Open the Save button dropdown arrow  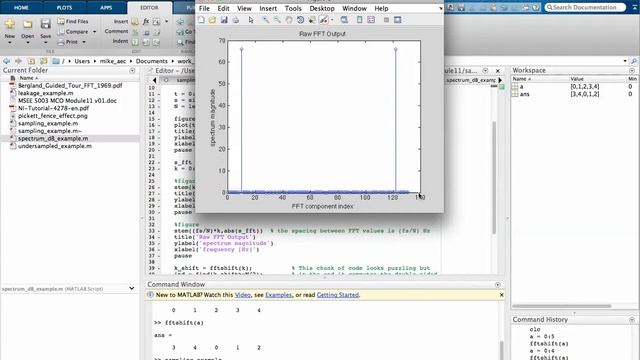point(45,42)
